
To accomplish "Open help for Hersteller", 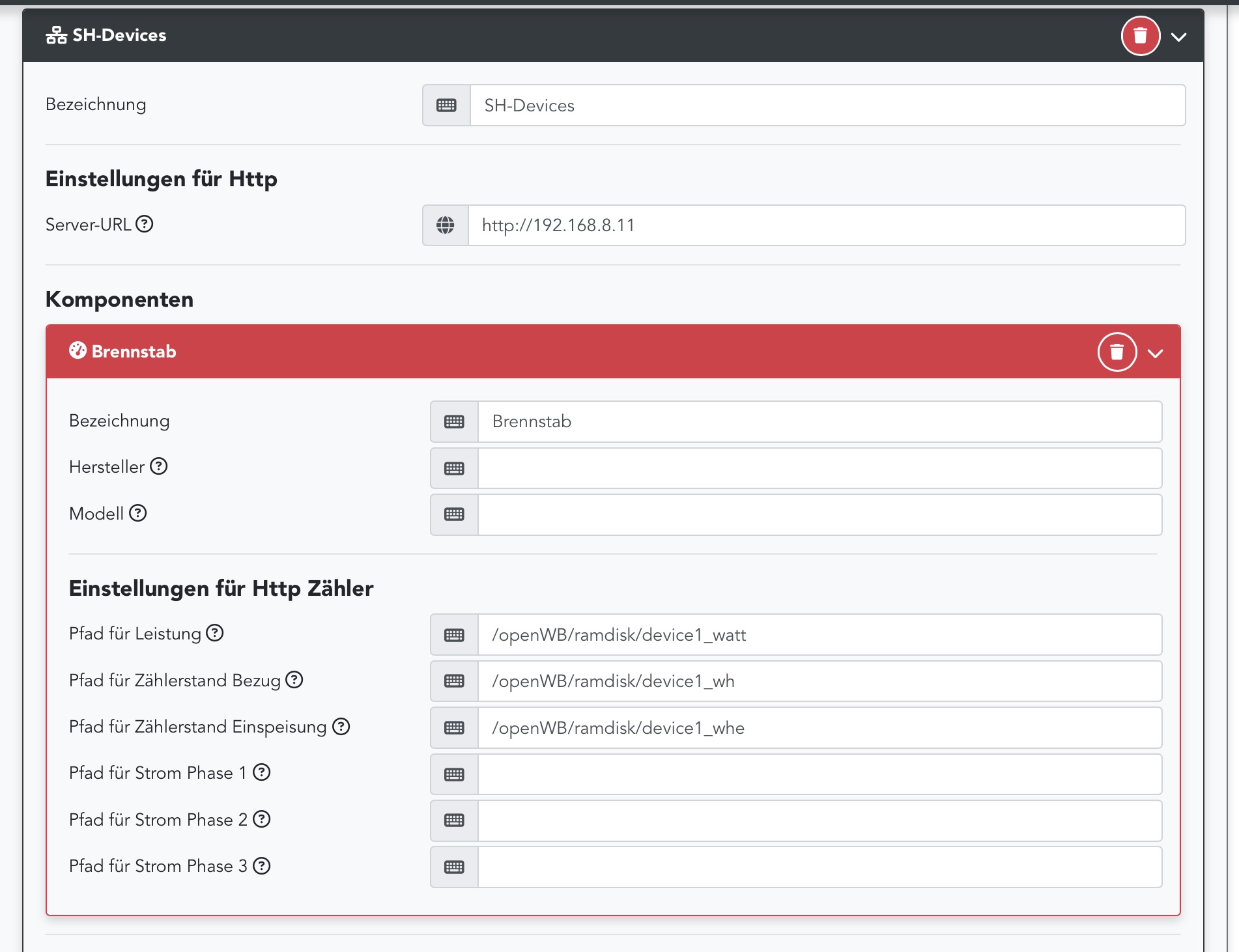I will (x=159, y=466).
